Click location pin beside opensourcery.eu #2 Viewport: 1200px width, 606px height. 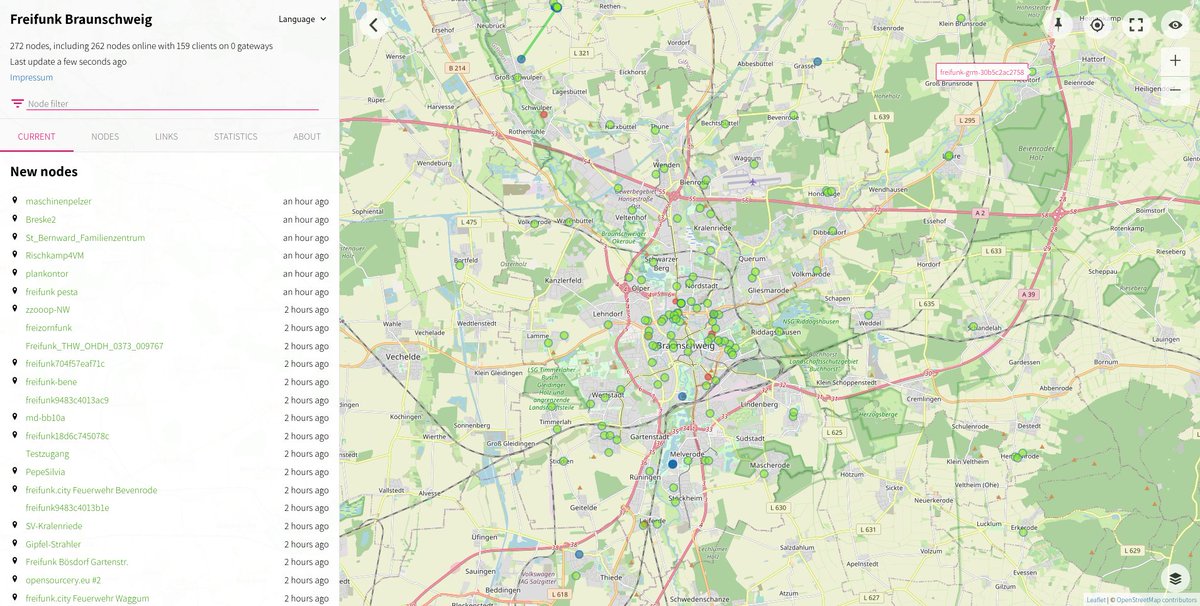pos(15,578)
